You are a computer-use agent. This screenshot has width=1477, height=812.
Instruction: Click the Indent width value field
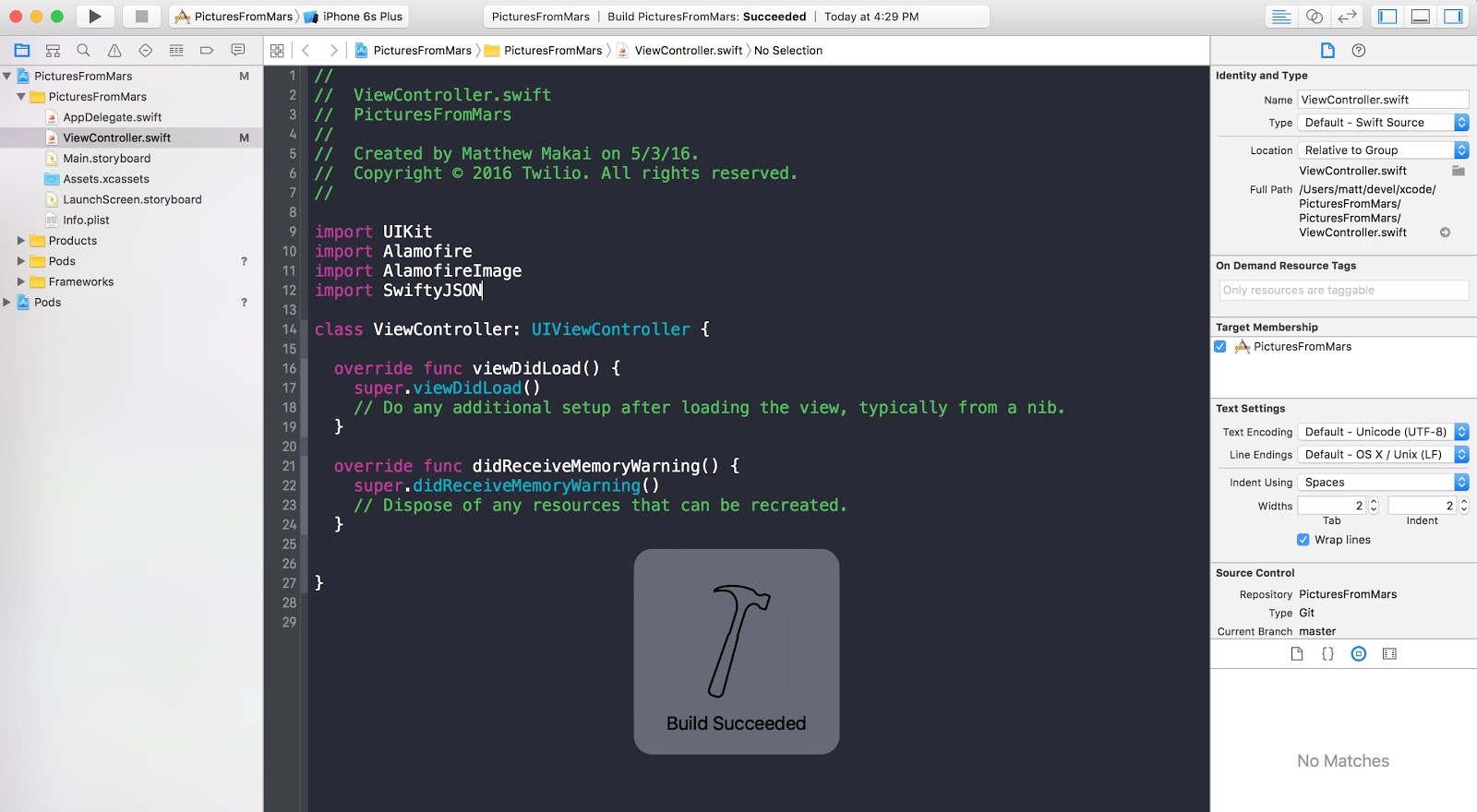[1423, 506]
